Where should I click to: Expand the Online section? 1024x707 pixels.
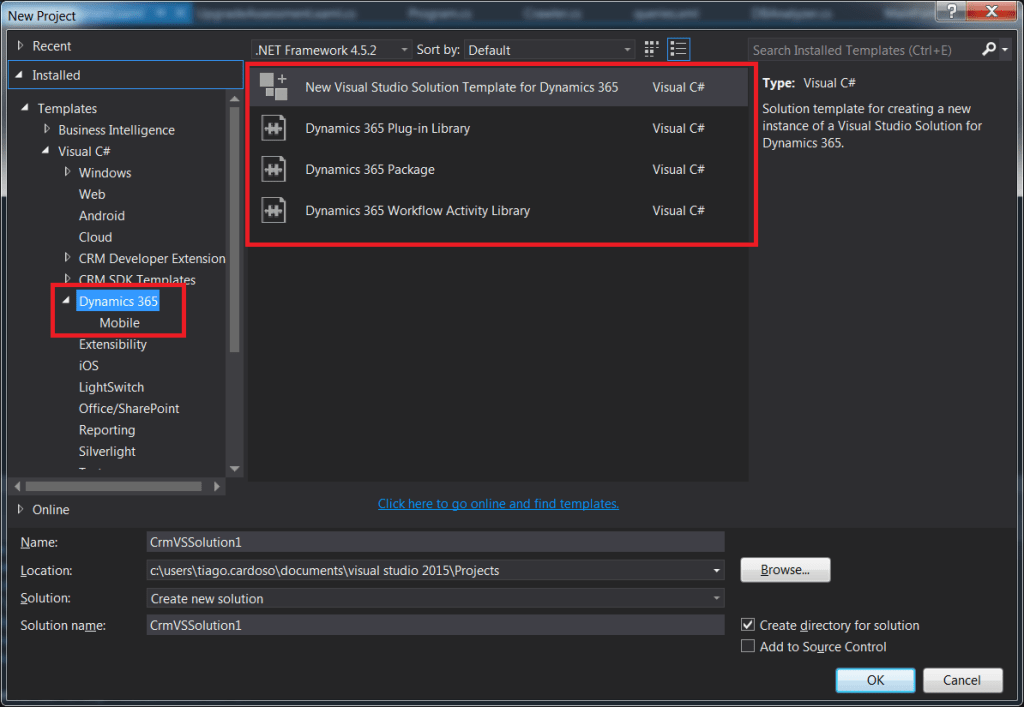click(x=20, y=509)
